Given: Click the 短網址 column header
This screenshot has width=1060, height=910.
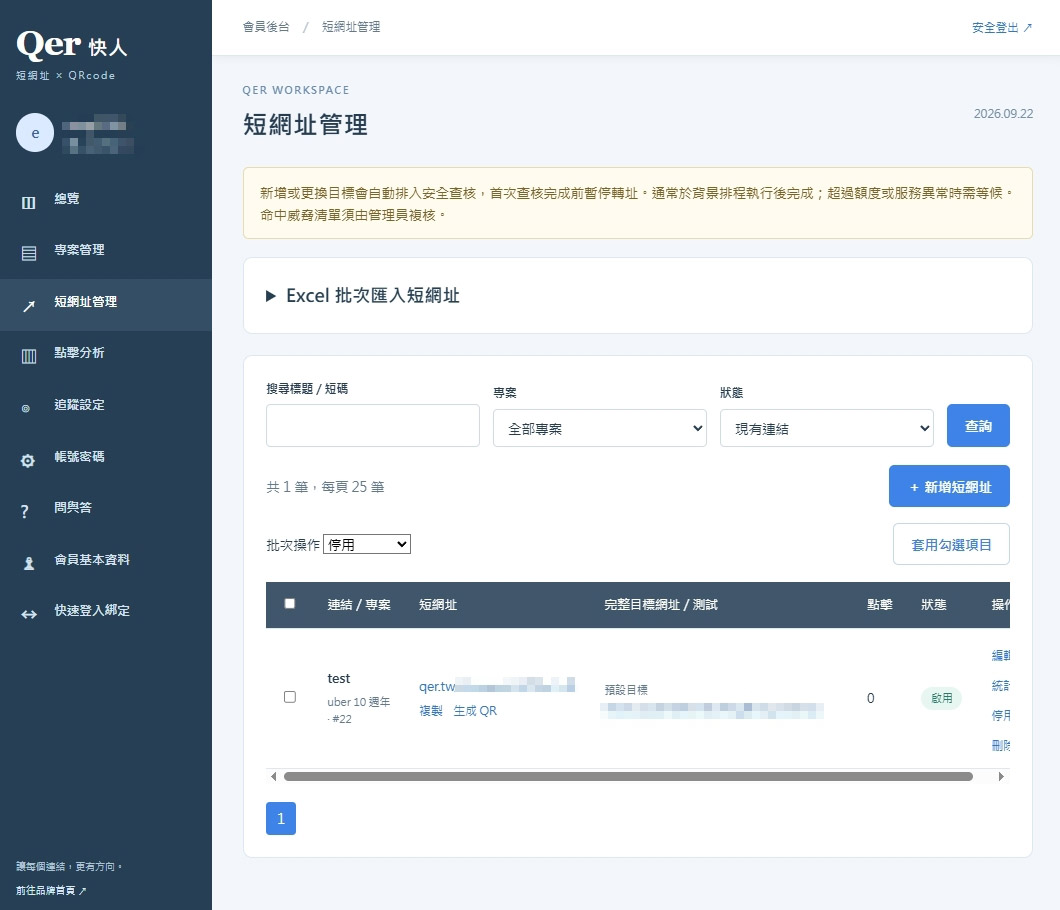Looking at the screenshot, I should (x=438, y=604).
